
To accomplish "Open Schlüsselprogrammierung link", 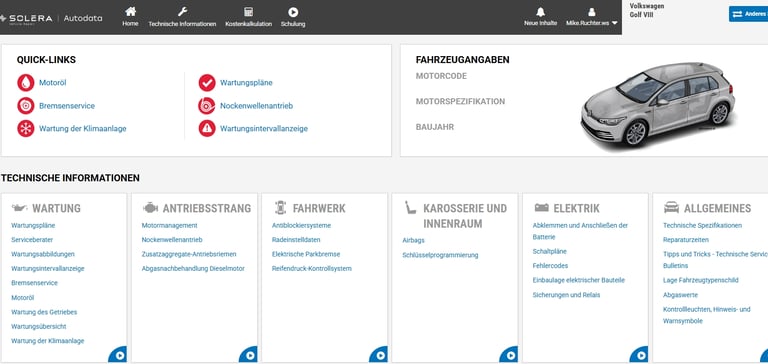I will [x=440, y=255].
